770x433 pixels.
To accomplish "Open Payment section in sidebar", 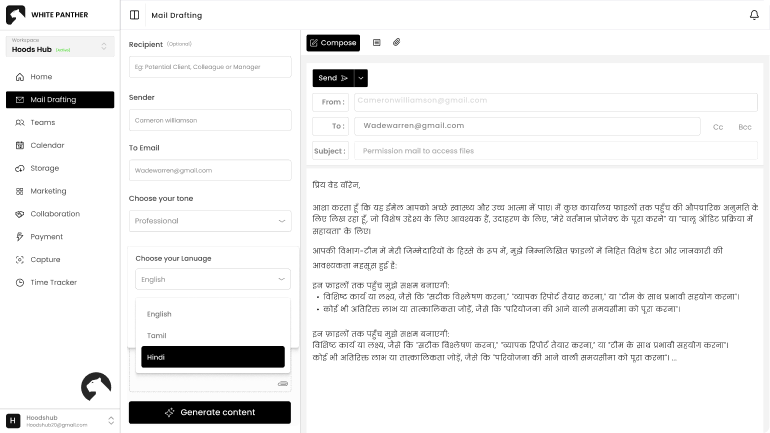I will 46,237.
